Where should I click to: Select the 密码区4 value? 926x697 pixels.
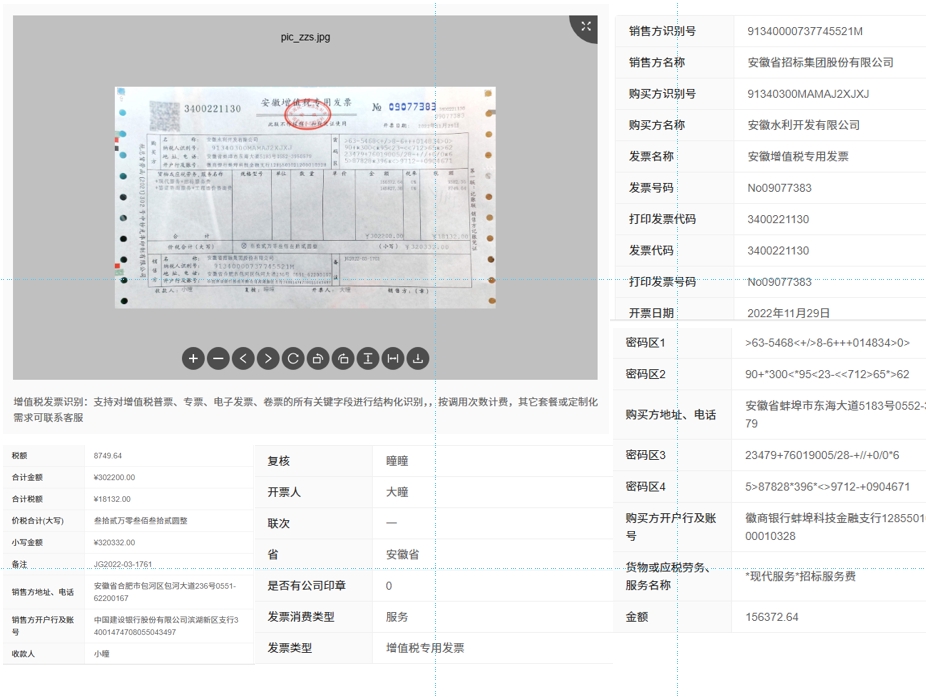pyautogui.click(x=827, y=487)
